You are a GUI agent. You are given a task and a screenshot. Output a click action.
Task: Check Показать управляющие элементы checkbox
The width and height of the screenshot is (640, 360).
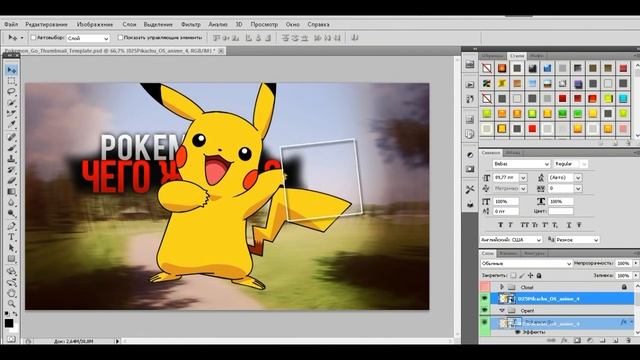pyautogui.click(x=120, y=38)
